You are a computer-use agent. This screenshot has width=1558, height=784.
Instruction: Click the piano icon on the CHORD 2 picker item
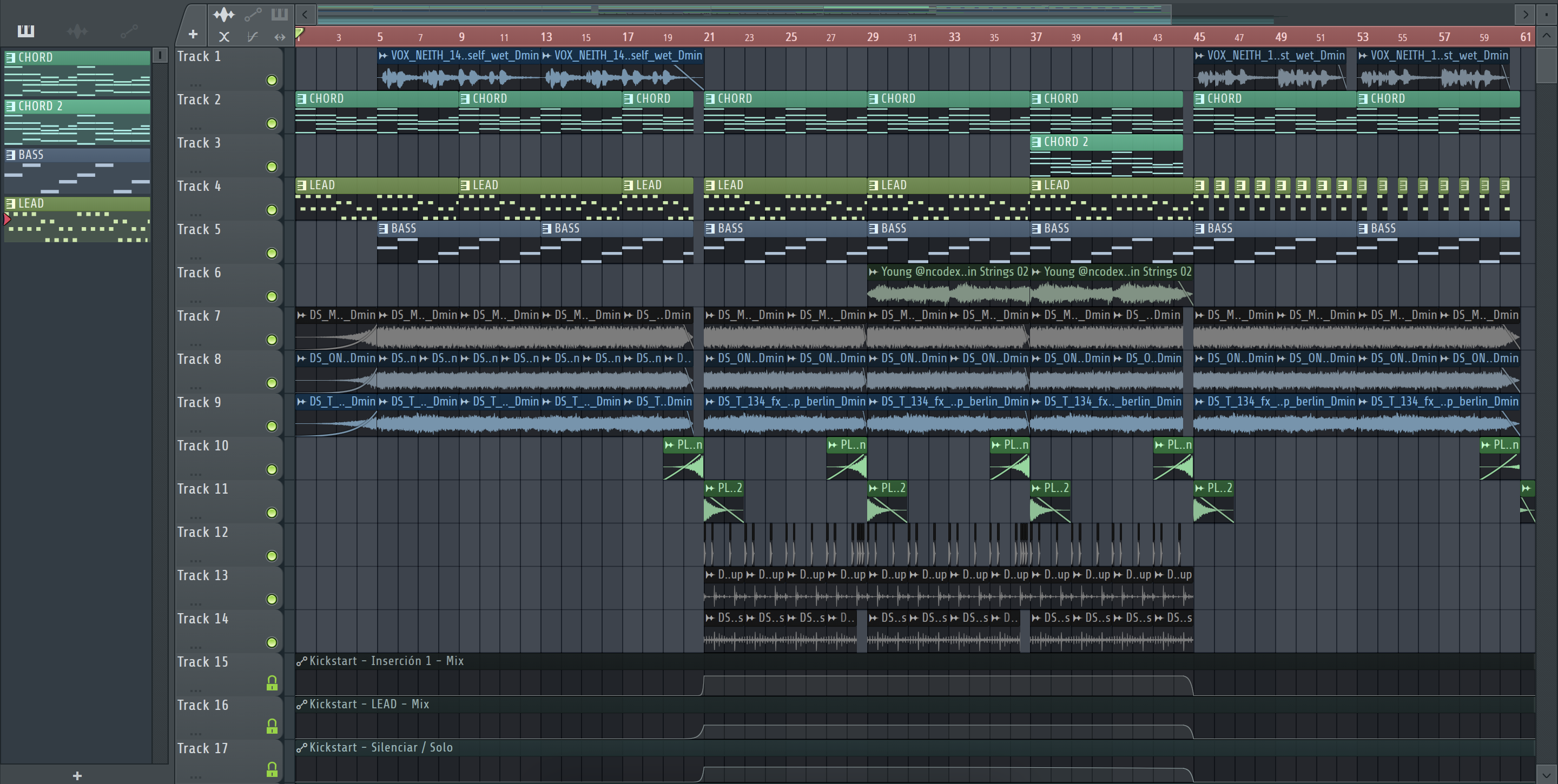point(10,107)
